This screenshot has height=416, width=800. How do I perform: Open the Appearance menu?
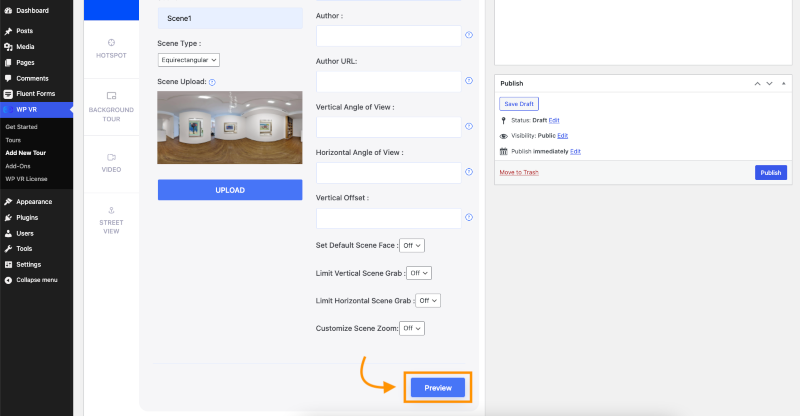(x=34, y=202)
